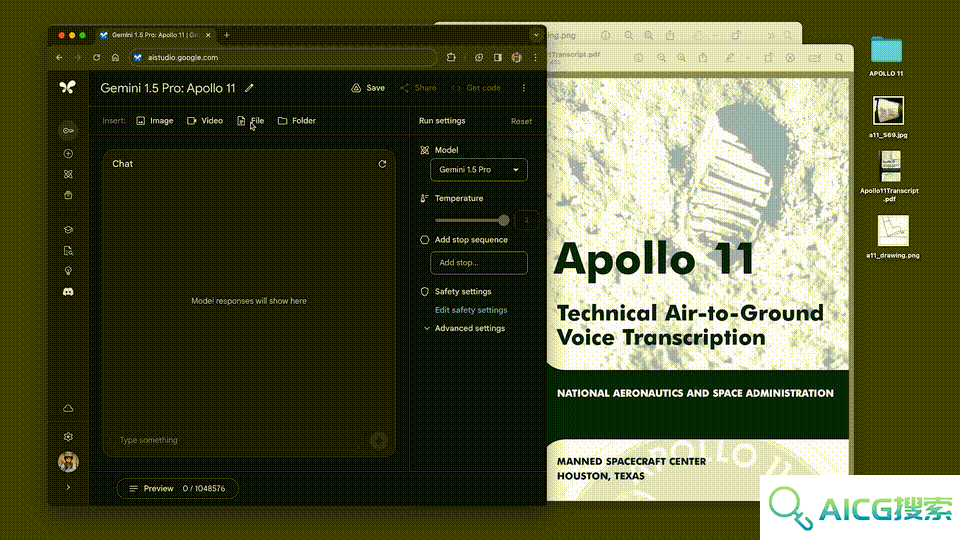Image resolution: width=960 pixels, height=540 pixels.
Task: Open the API key page from sidebar
Action: tap(68, 130)
